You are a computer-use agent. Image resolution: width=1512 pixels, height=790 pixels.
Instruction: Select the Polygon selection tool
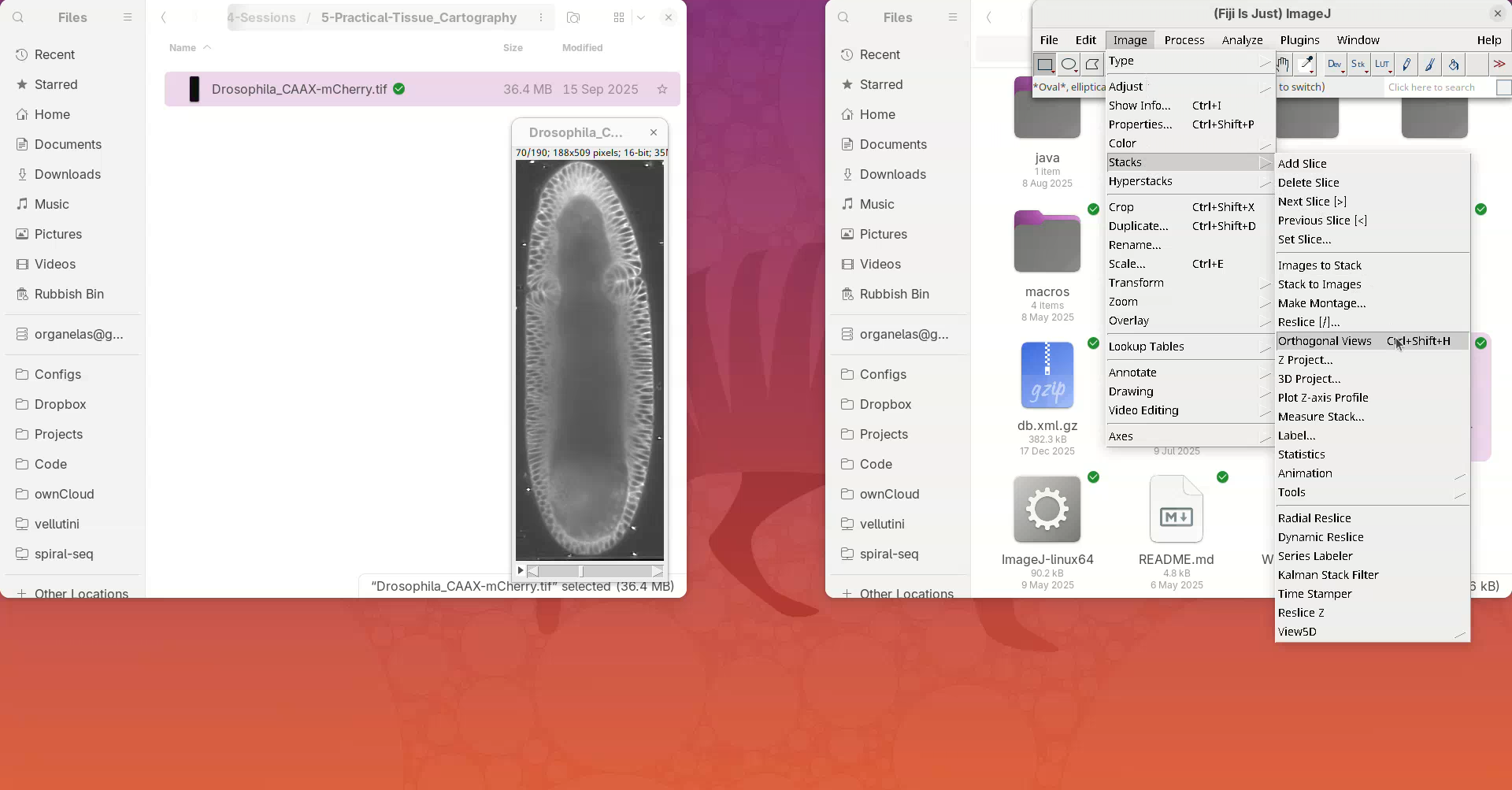[1092, 65]
